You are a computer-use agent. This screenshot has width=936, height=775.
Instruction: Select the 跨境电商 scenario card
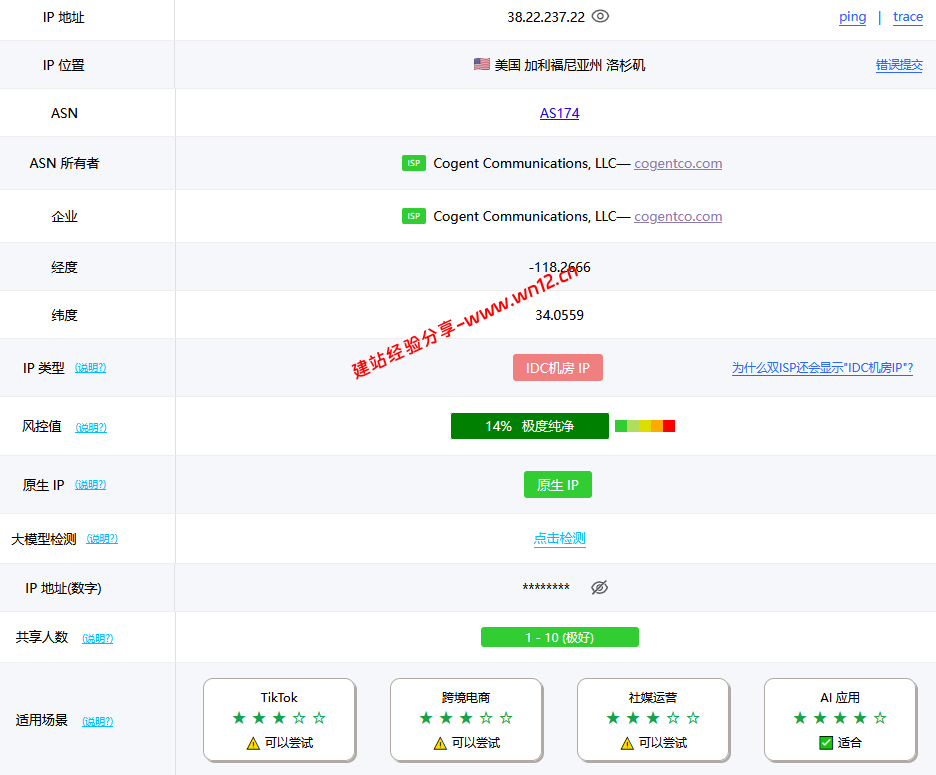point(466,719)
